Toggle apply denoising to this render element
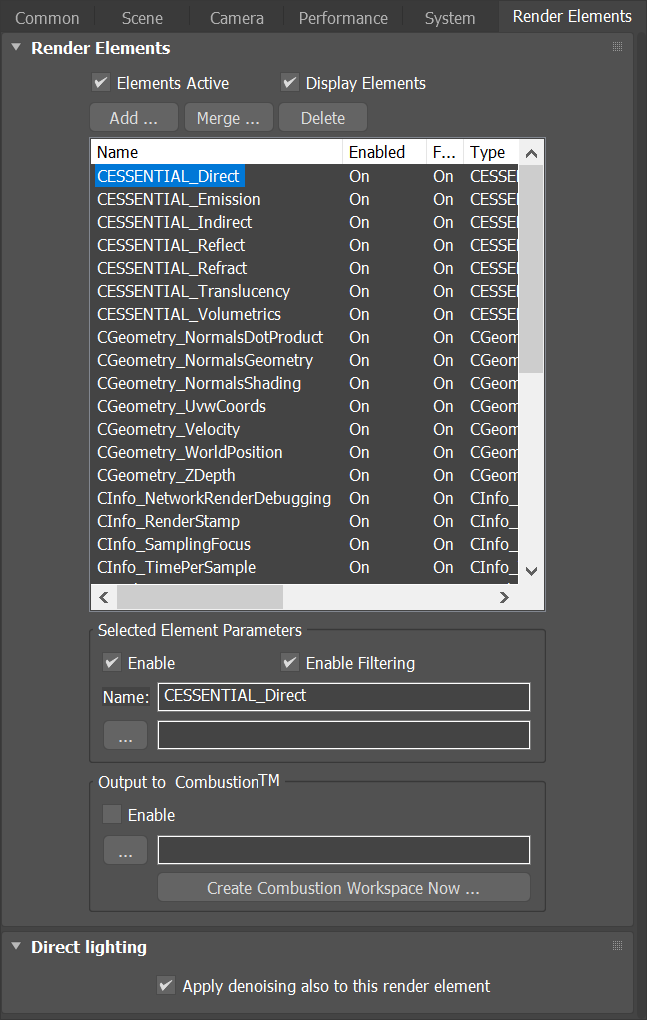The image size is (647, 1020). pos(166,985)
